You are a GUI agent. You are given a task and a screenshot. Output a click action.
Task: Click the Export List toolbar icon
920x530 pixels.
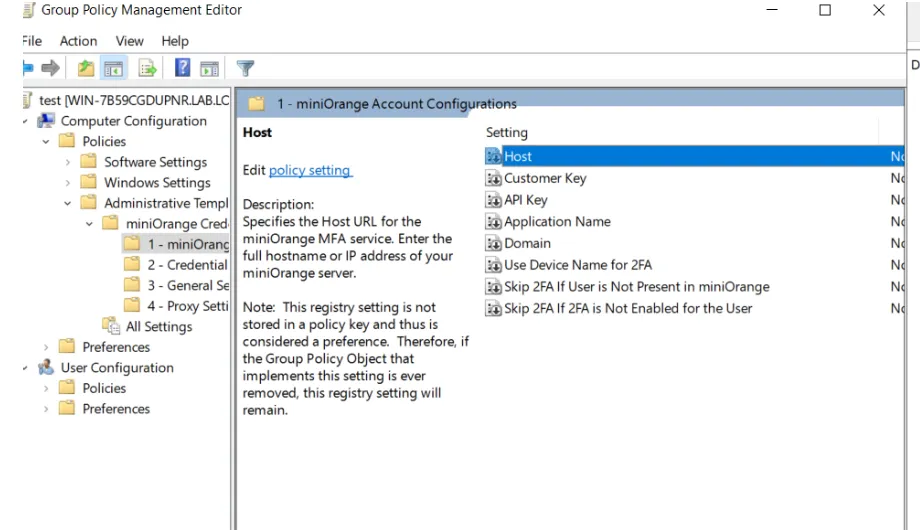[x=147, y=69]
